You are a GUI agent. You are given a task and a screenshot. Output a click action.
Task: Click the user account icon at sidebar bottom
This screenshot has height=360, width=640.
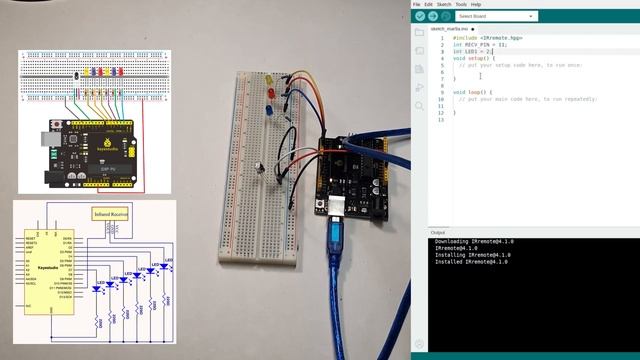coord(419,344)
